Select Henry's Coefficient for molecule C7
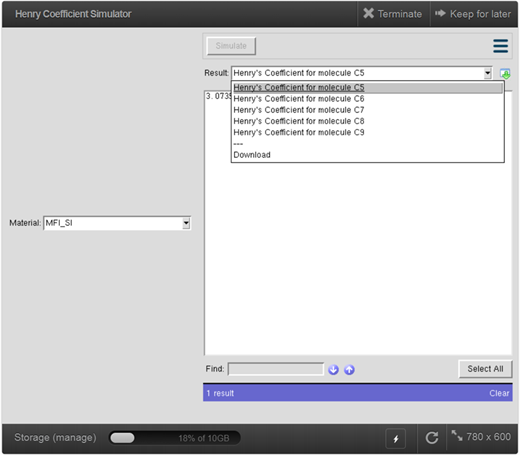 click(368, 110)
